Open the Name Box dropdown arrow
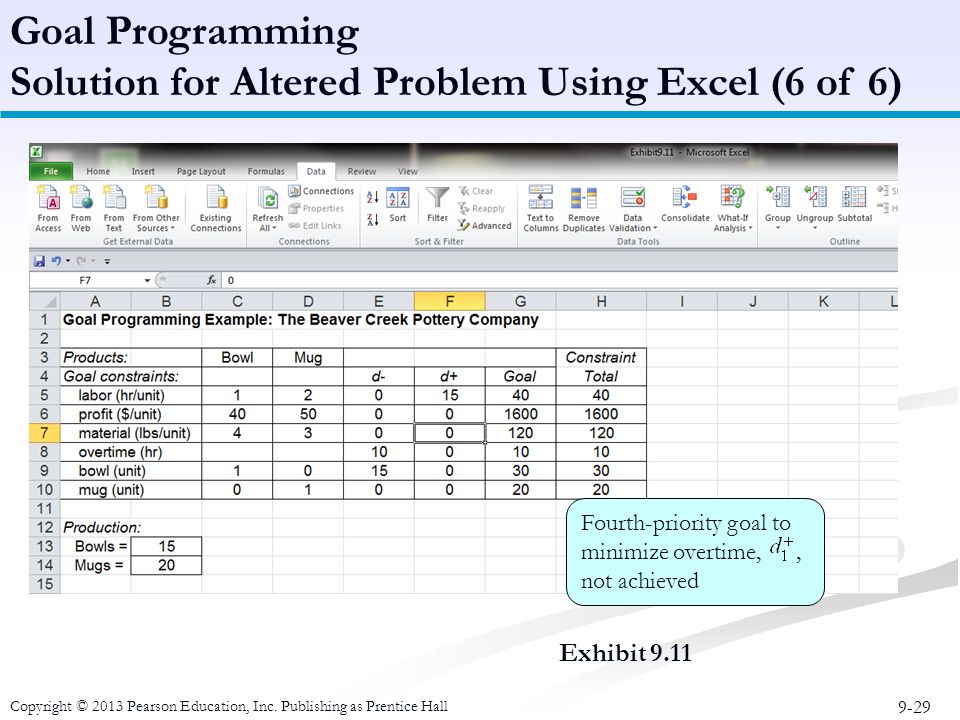 click(x=147, y=280)
